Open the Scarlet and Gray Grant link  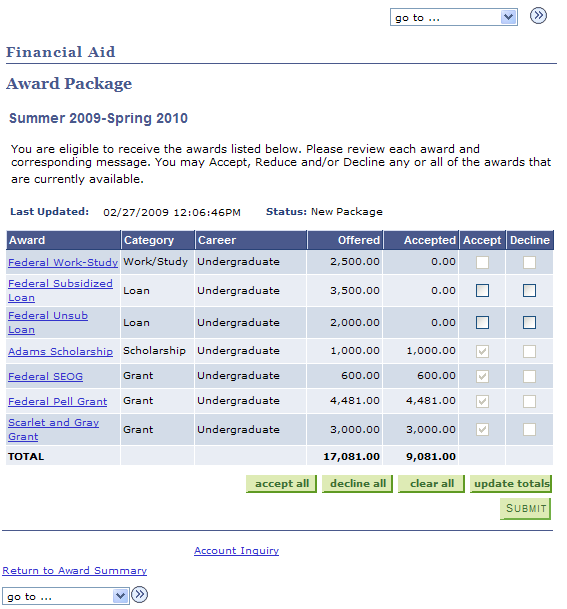(x=54, y=429)
